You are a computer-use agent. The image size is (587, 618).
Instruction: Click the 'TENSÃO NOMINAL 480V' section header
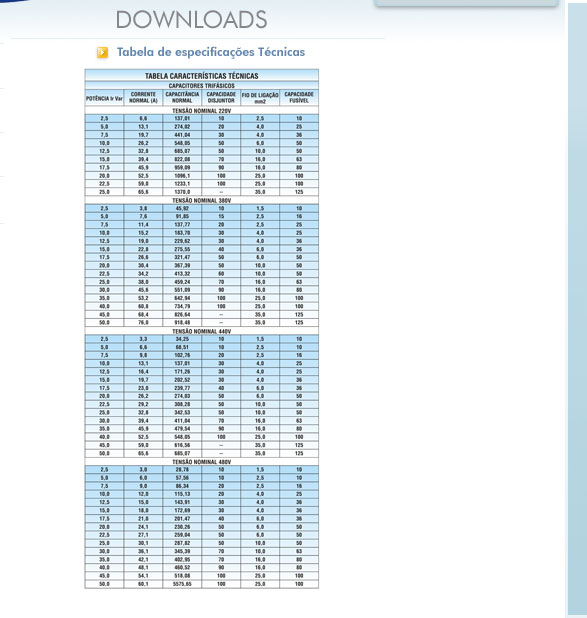point(201,462)
